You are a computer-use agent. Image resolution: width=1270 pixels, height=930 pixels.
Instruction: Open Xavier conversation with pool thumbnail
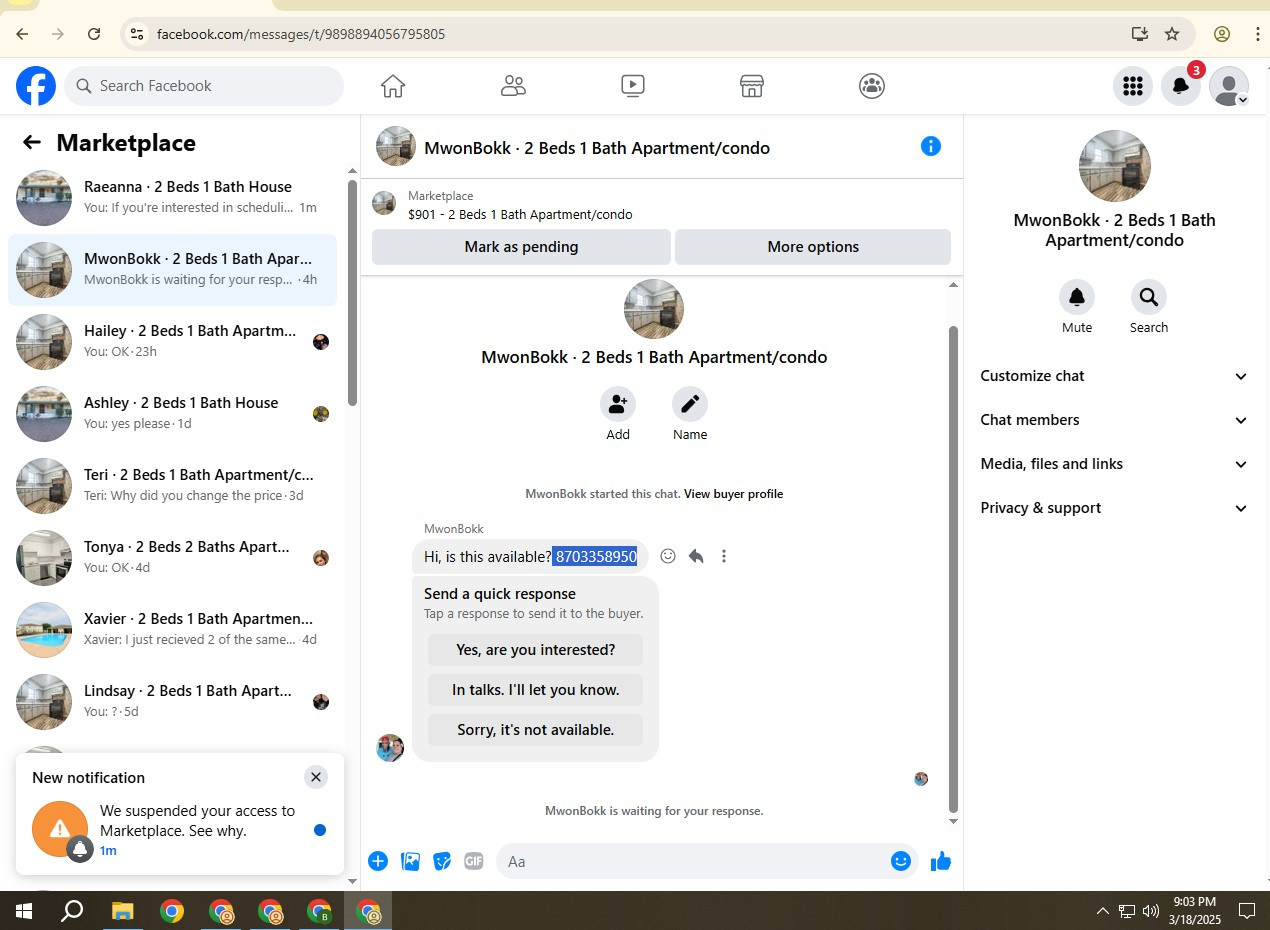coord(172,630)
